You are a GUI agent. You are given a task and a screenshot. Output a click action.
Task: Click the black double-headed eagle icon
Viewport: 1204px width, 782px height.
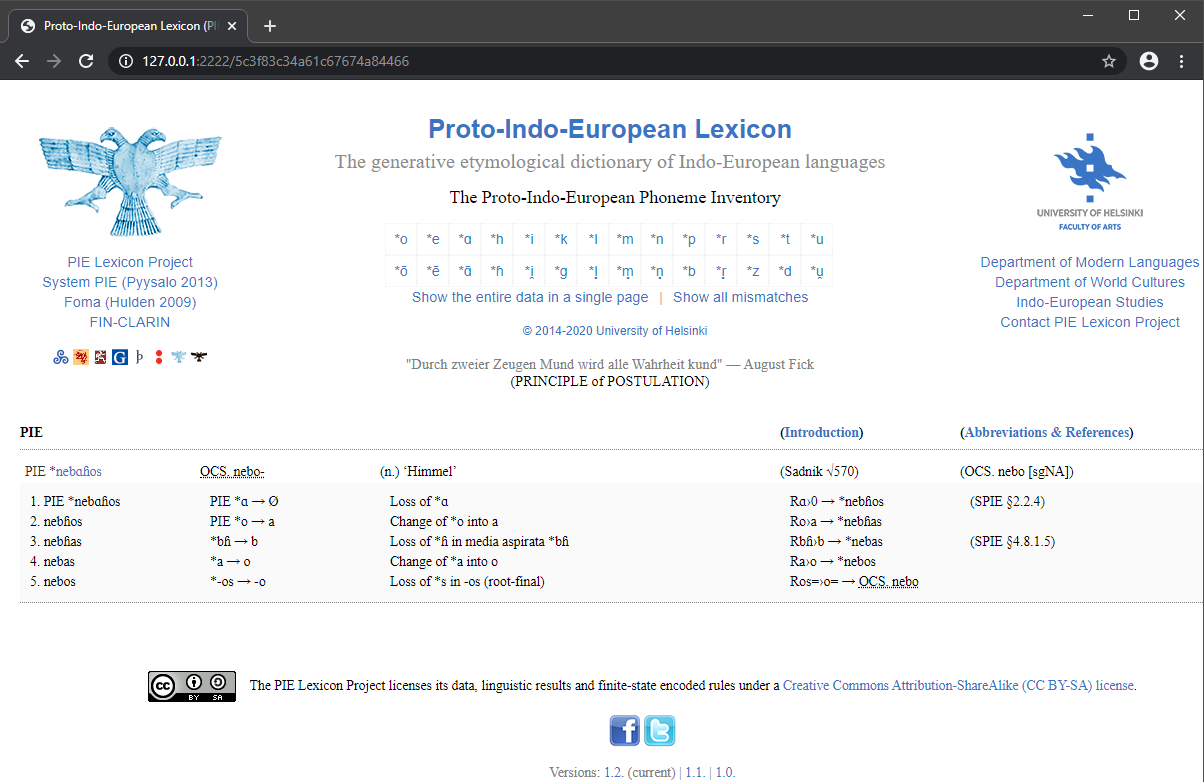(x=198, y=357)
